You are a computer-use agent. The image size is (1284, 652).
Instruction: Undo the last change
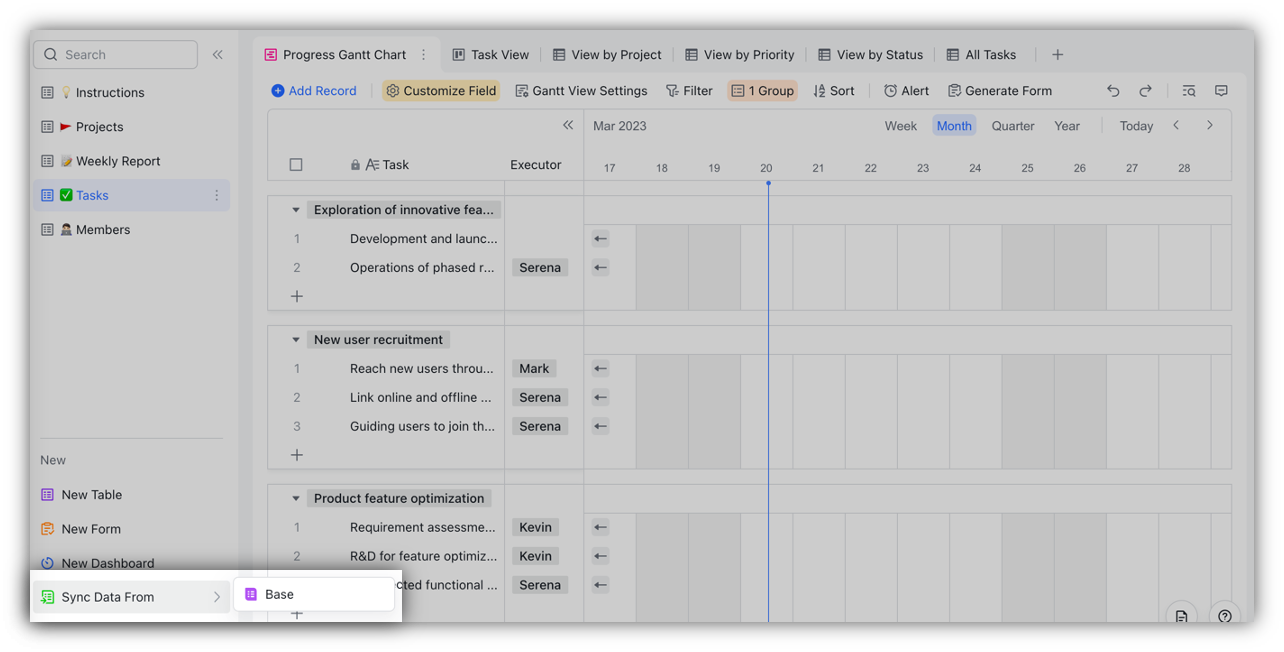click(x=1113, y=90)
